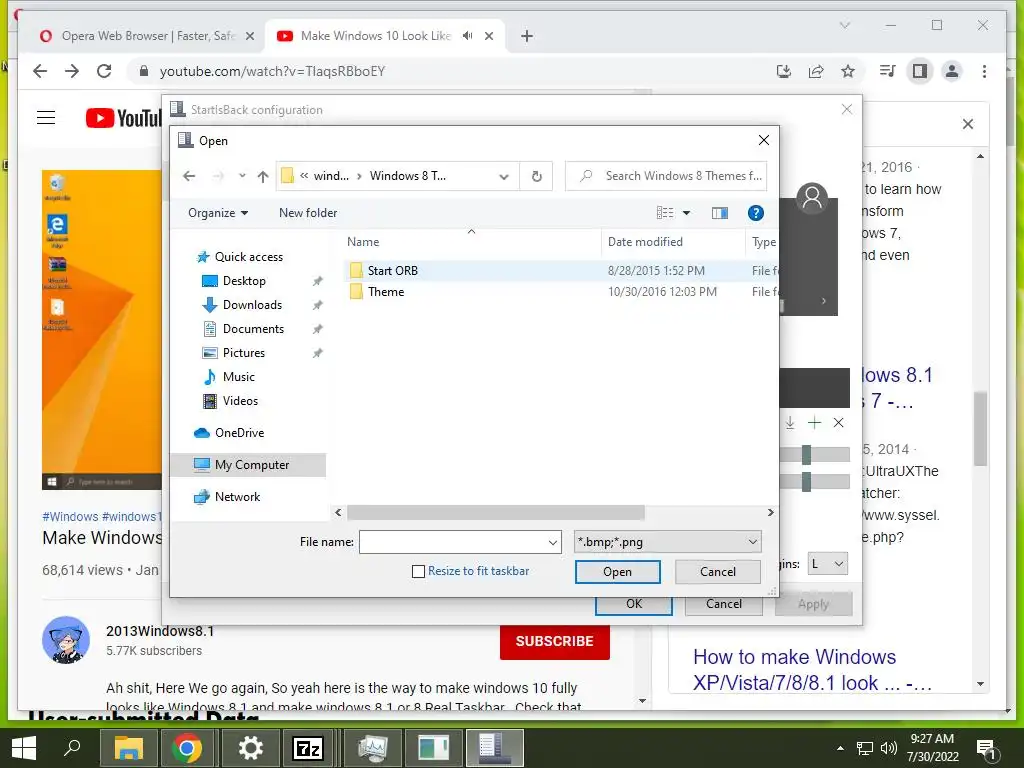Switch to the Opera Web Browser tab
The image size is (1024, 768).
click(x=148, y=36)
